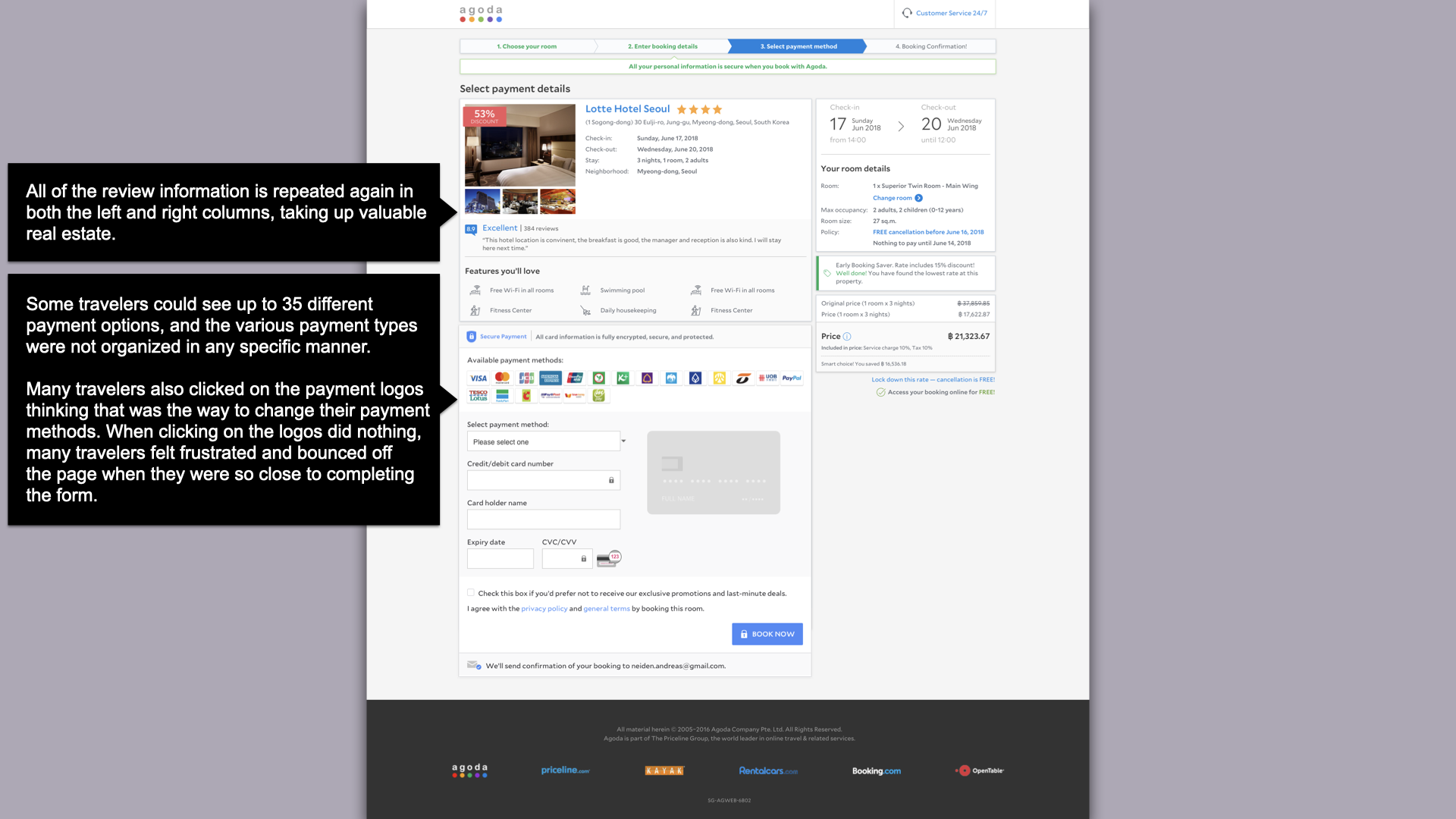Click the dark blue Bangkok Bank logo
Screen dimensions: 1456x819
point(695,378)
